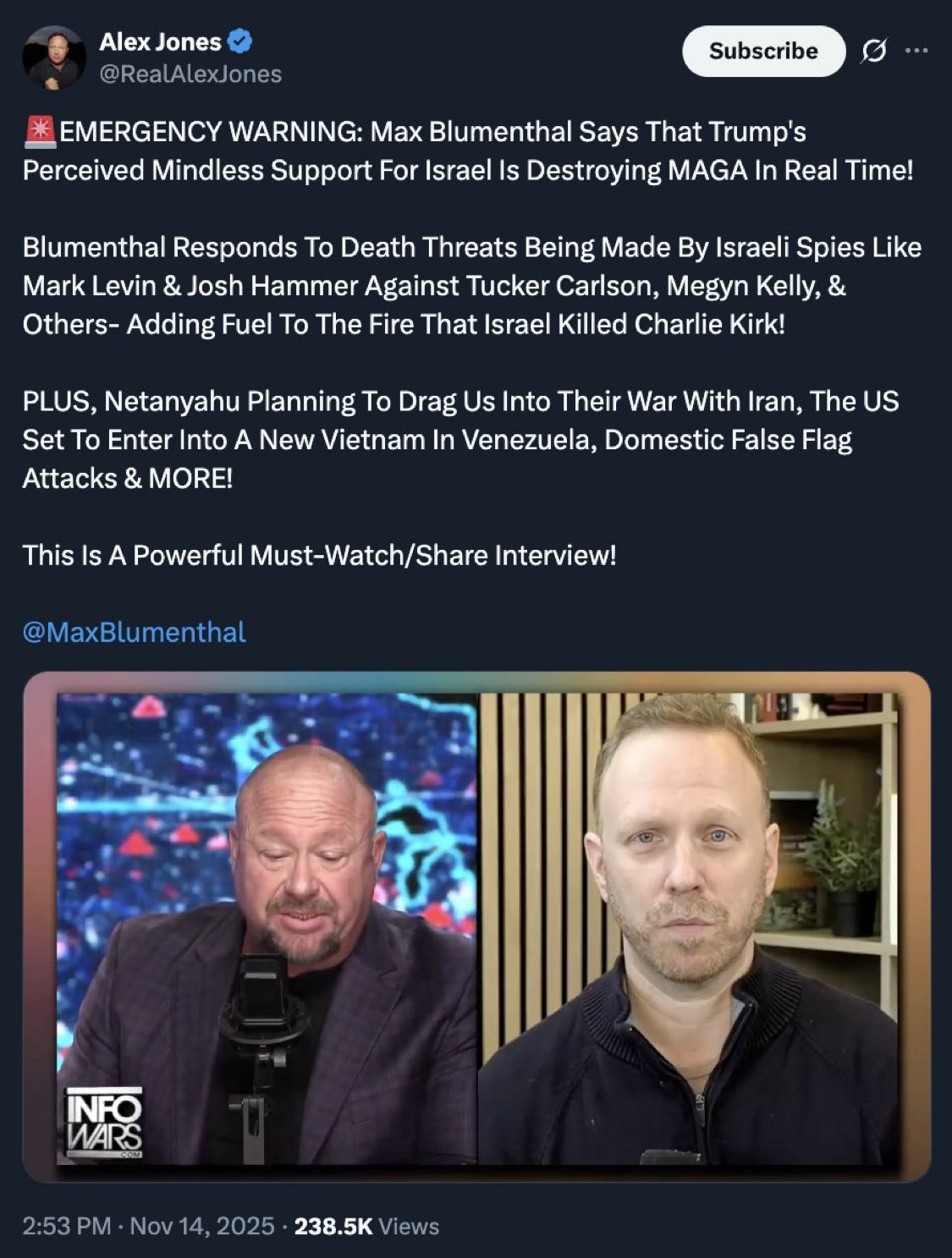Click the 2:53 PM timestamp
The image size is (952, 1258).
(66, 1226)
